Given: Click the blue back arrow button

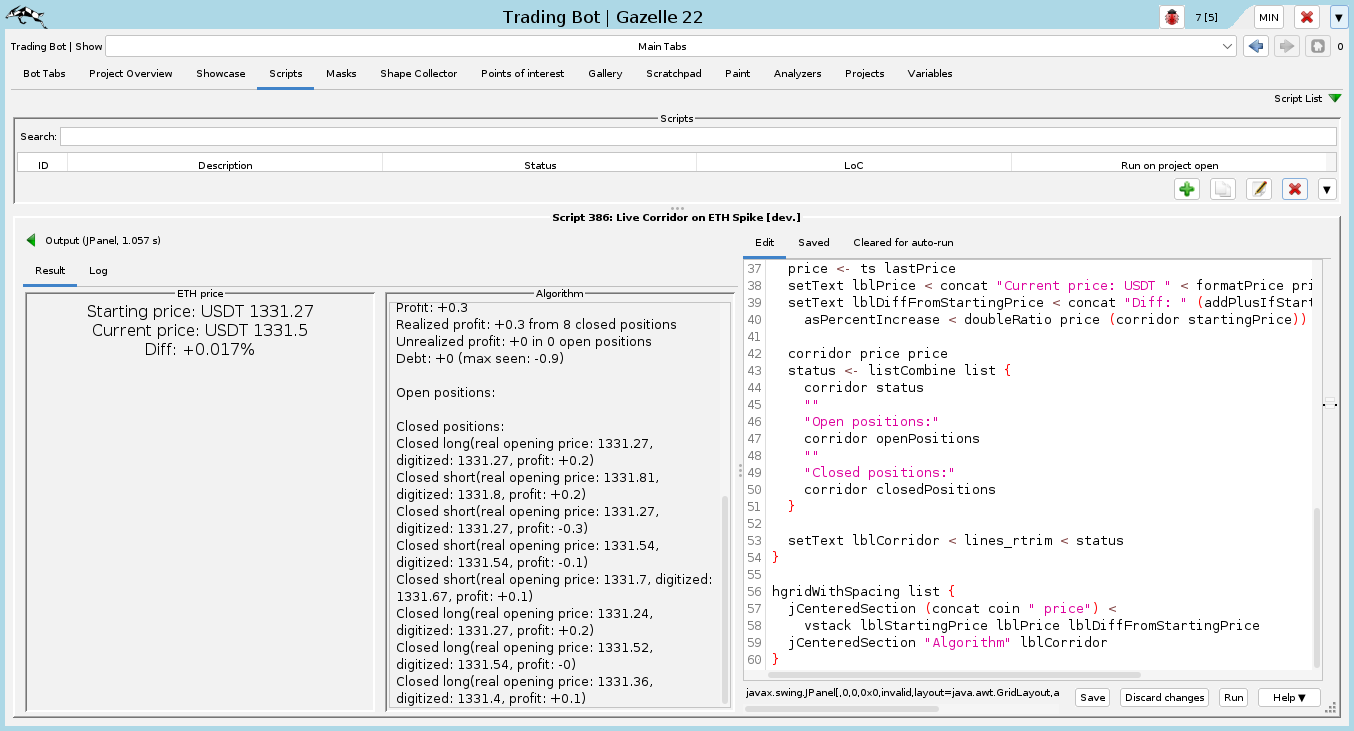Looking at the screenshot, I should [x=1256, y=46].
